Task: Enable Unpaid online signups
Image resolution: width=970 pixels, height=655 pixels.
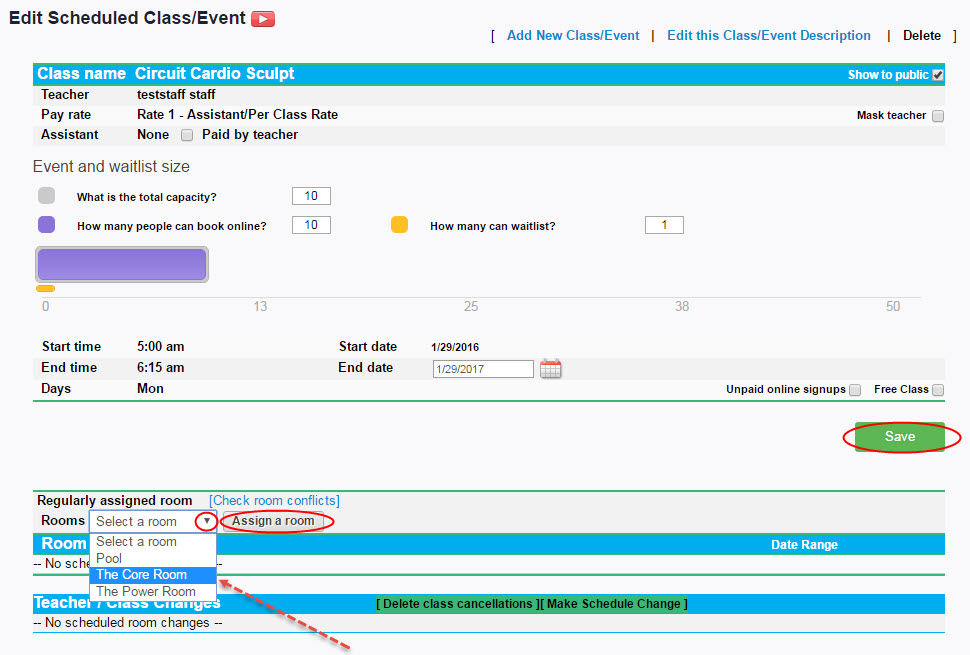Action: (855, 389)
